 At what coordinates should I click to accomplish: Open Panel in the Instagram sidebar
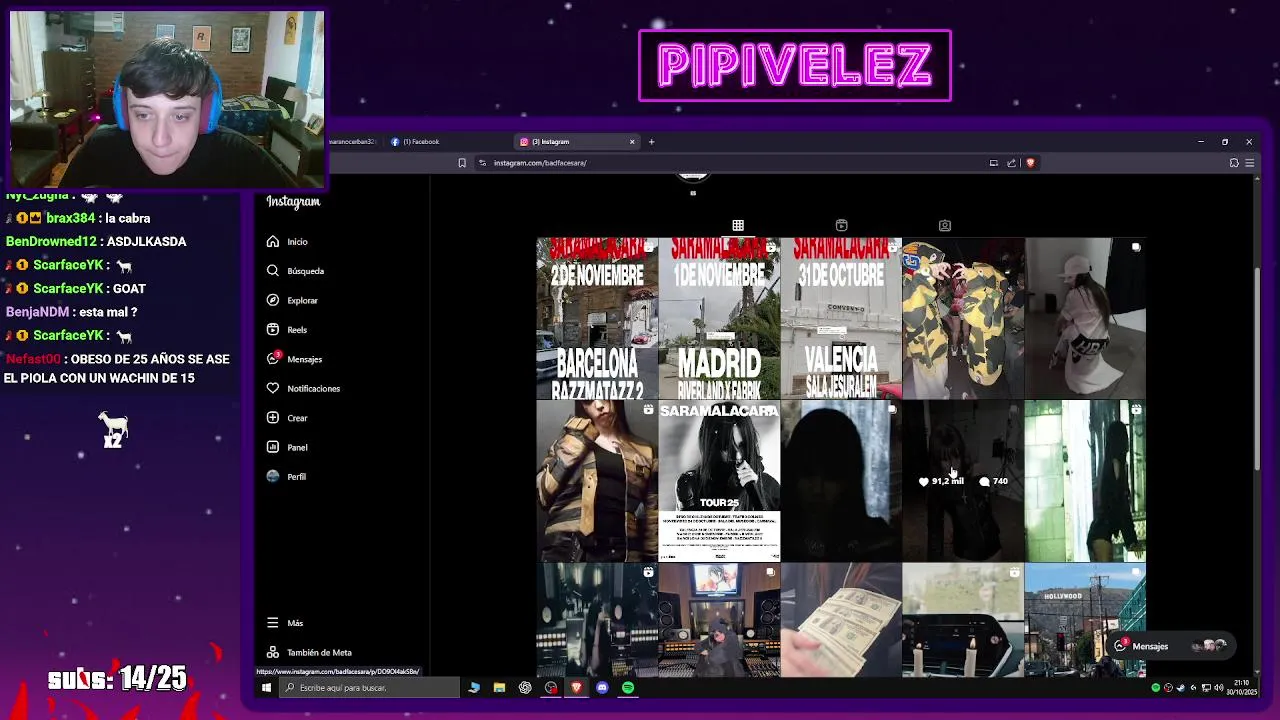click(x=287, y=447)
